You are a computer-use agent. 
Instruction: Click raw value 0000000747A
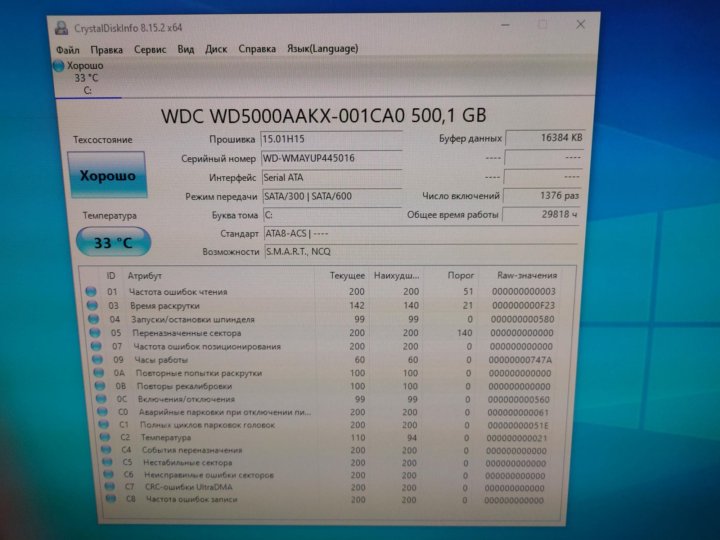520,360
